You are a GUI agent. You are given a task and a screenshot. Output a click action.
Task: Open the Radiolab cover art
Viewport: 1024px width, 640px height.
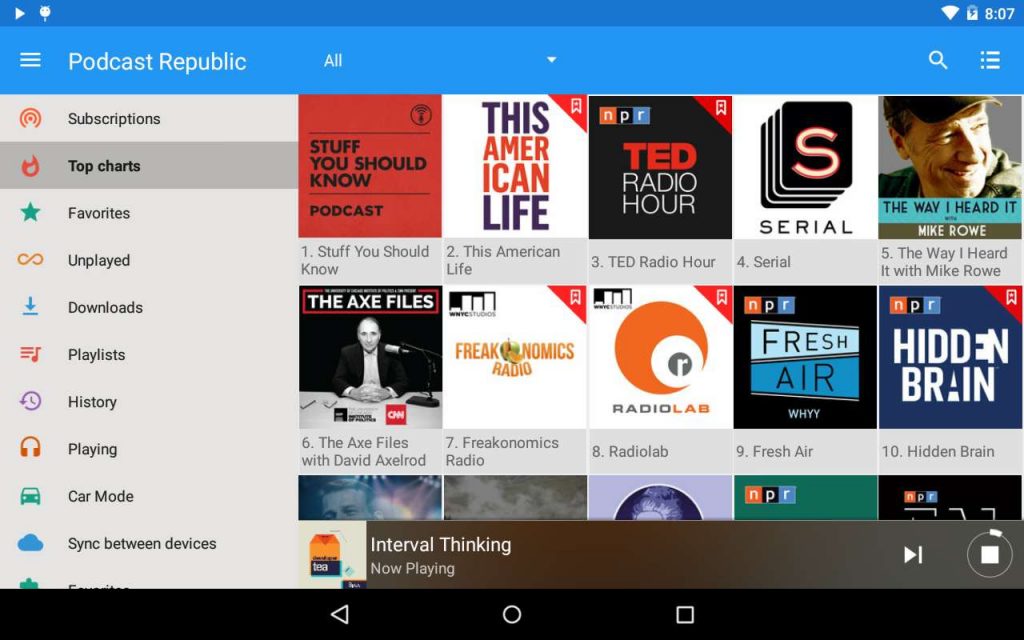click(660, 357)
